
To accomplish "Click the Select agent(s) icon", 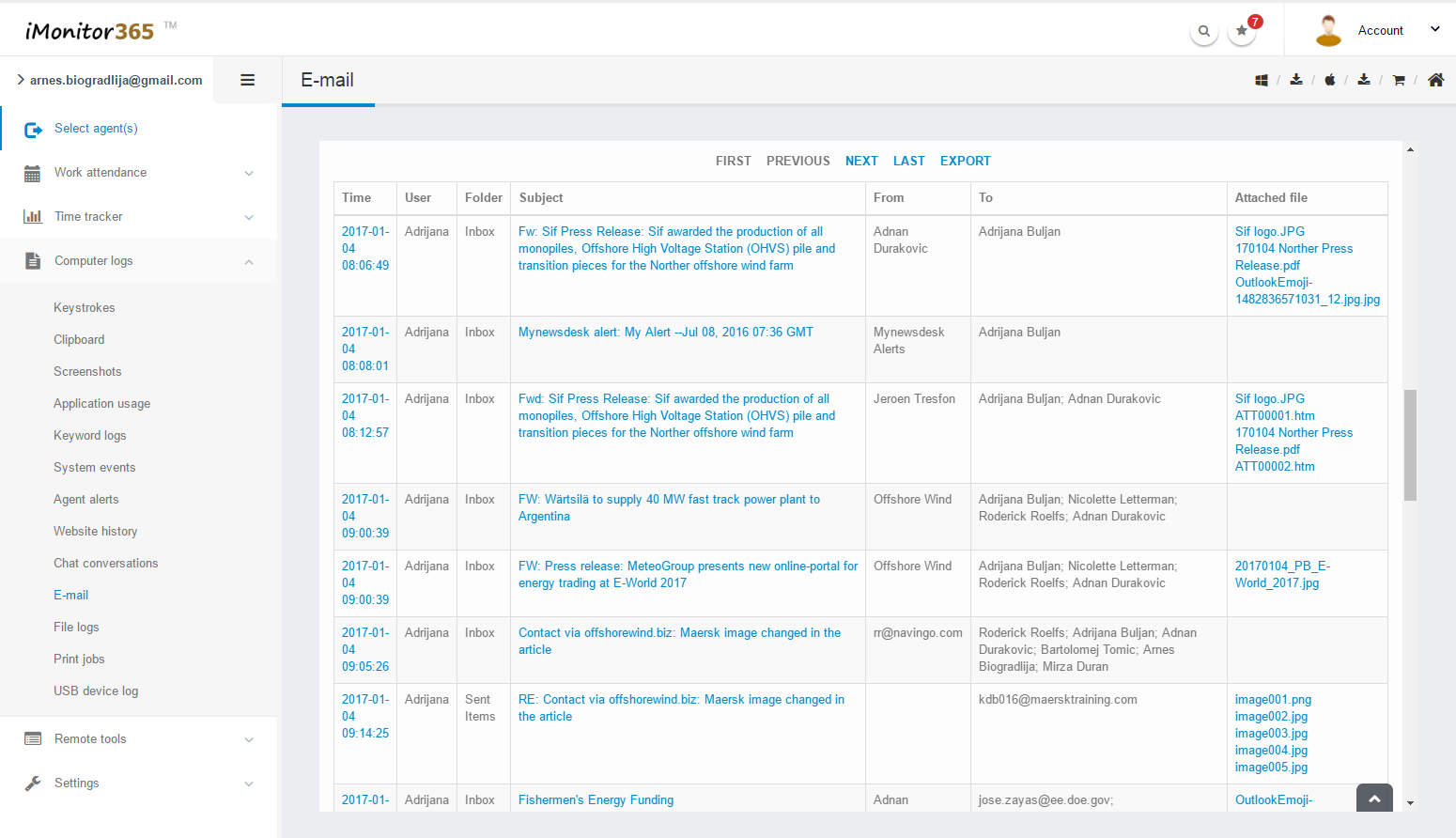I will (x=33, y=130).
